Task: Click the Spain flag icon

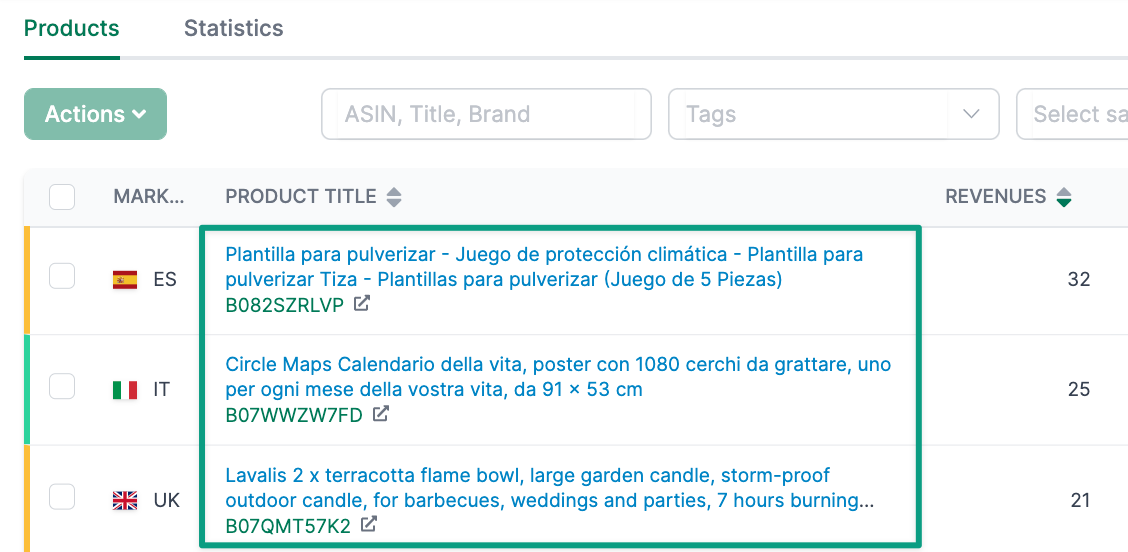Action: point(125,280)
